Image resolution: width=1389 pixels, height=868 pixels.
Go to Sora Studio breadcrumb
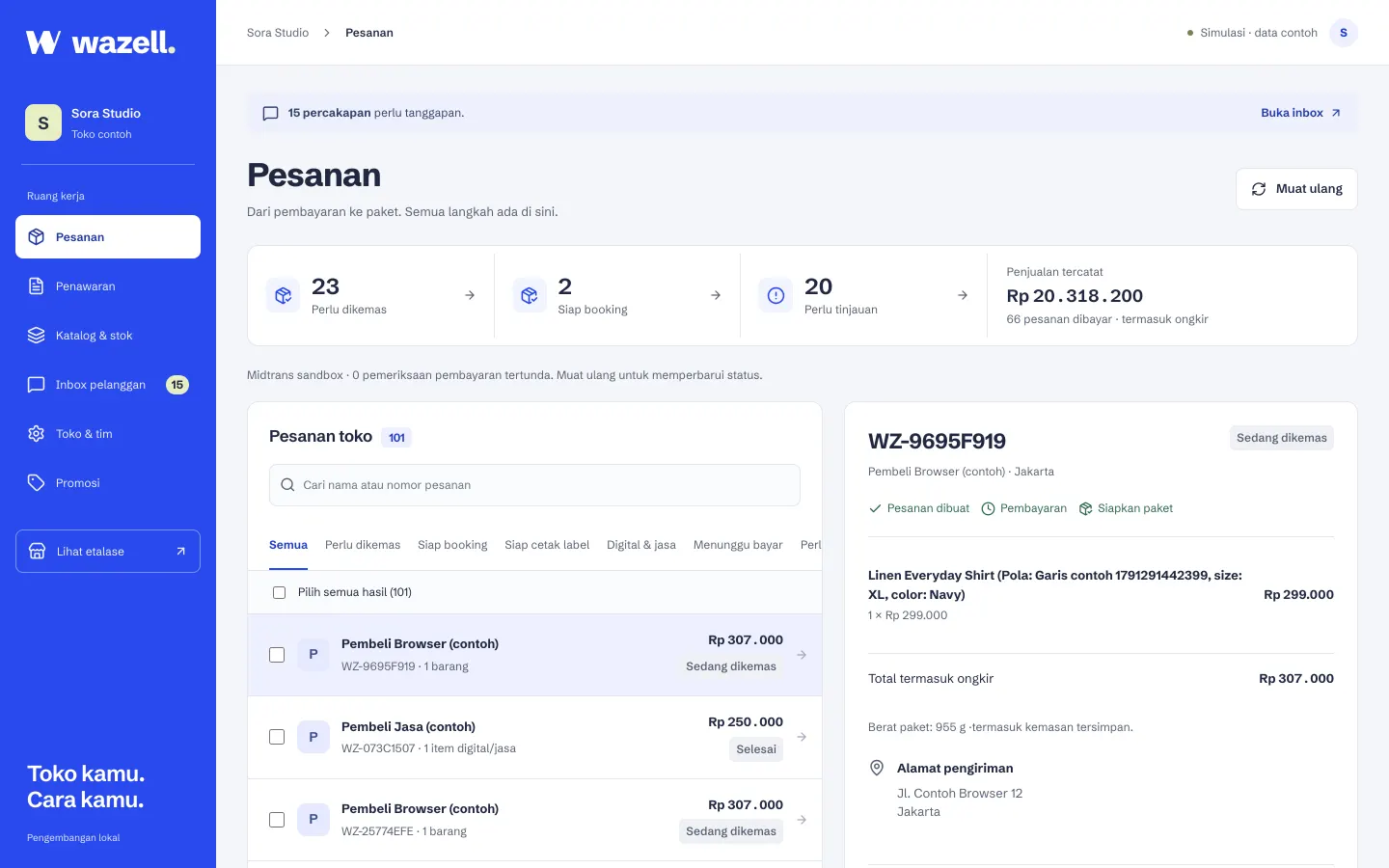tap(278, 33)
